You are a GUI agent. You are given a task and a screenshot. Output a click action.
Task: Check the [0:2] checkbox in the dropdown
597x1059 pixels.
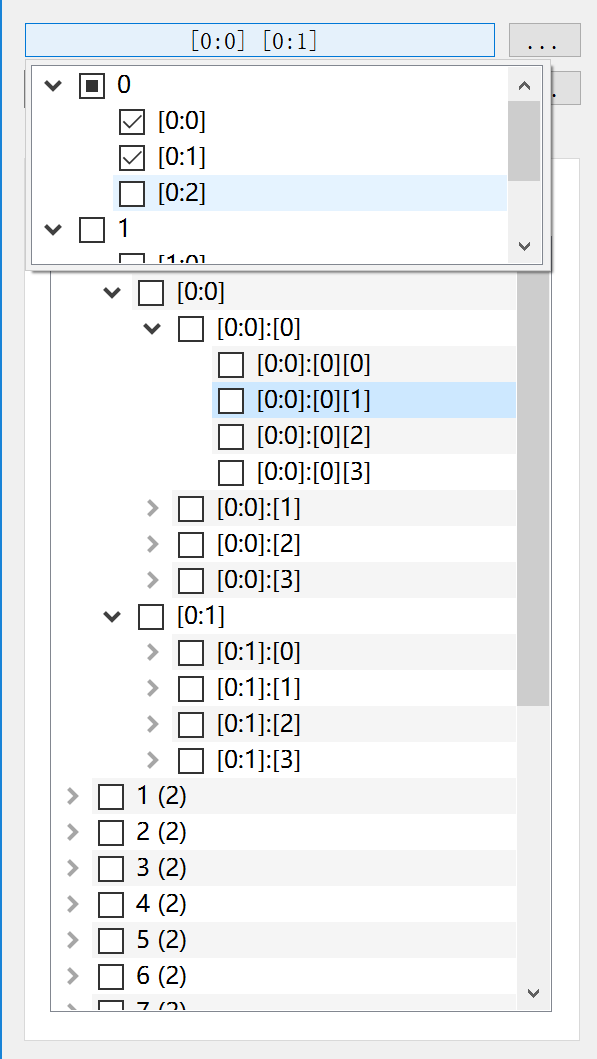pos(131,193)
